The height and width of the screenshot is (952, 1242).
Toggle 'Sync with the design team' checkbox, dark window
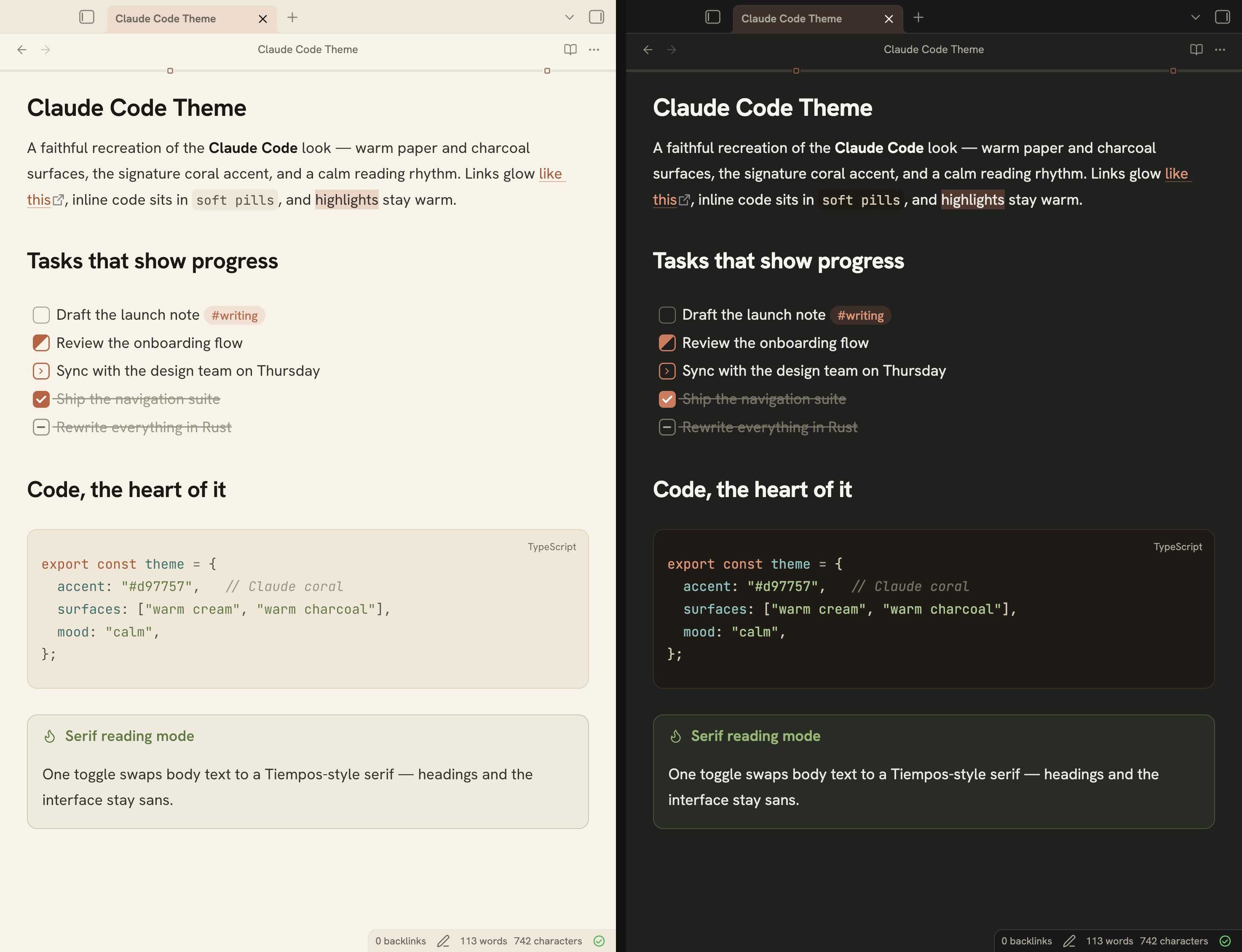tap(667, 371)
